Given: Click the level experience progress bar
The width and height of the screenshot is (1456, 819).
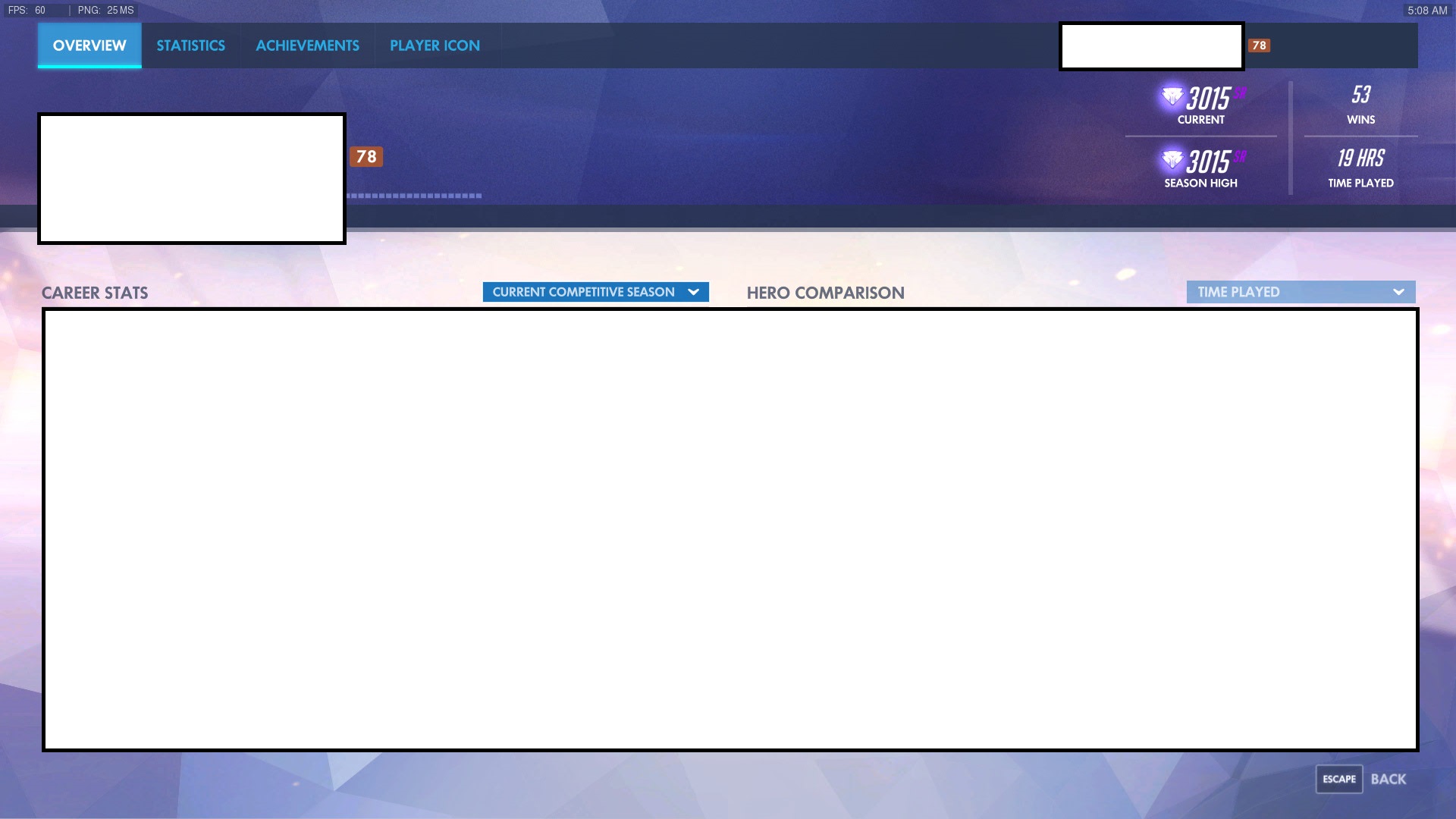Looking at the screenshot, I should (414, 196).
